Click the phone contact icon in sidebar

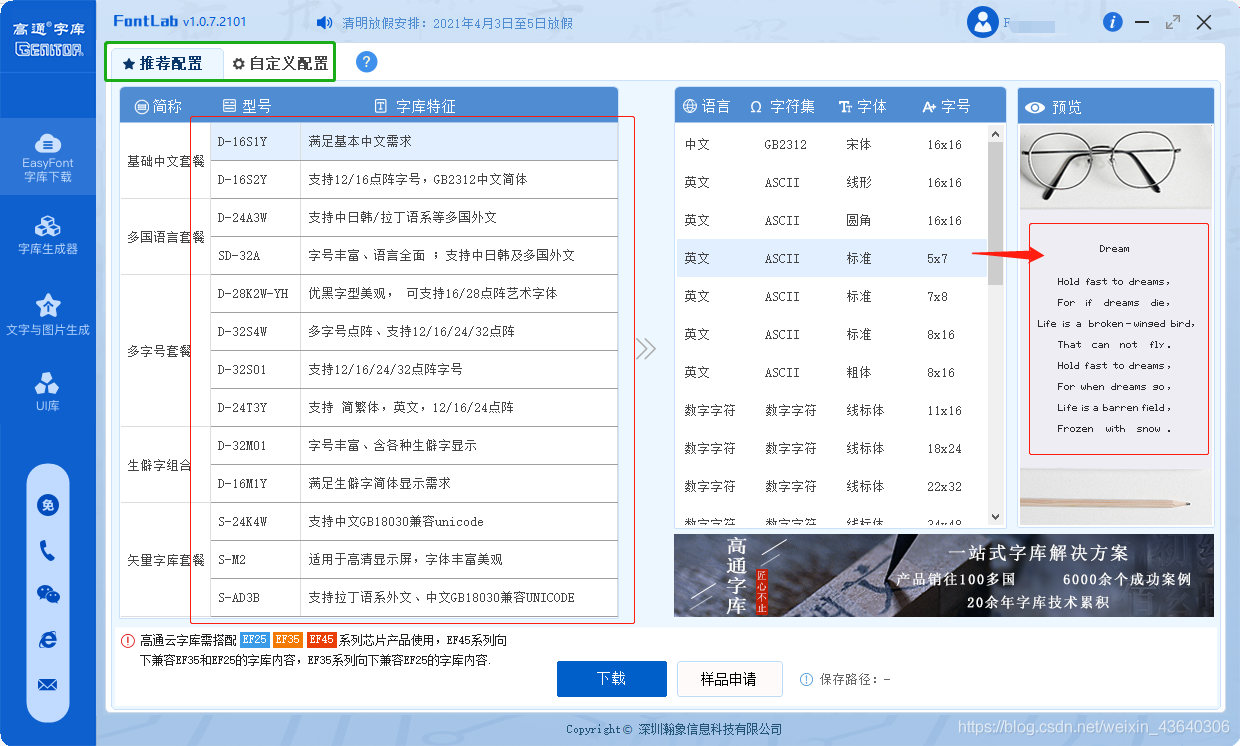[x=48, y=550]
